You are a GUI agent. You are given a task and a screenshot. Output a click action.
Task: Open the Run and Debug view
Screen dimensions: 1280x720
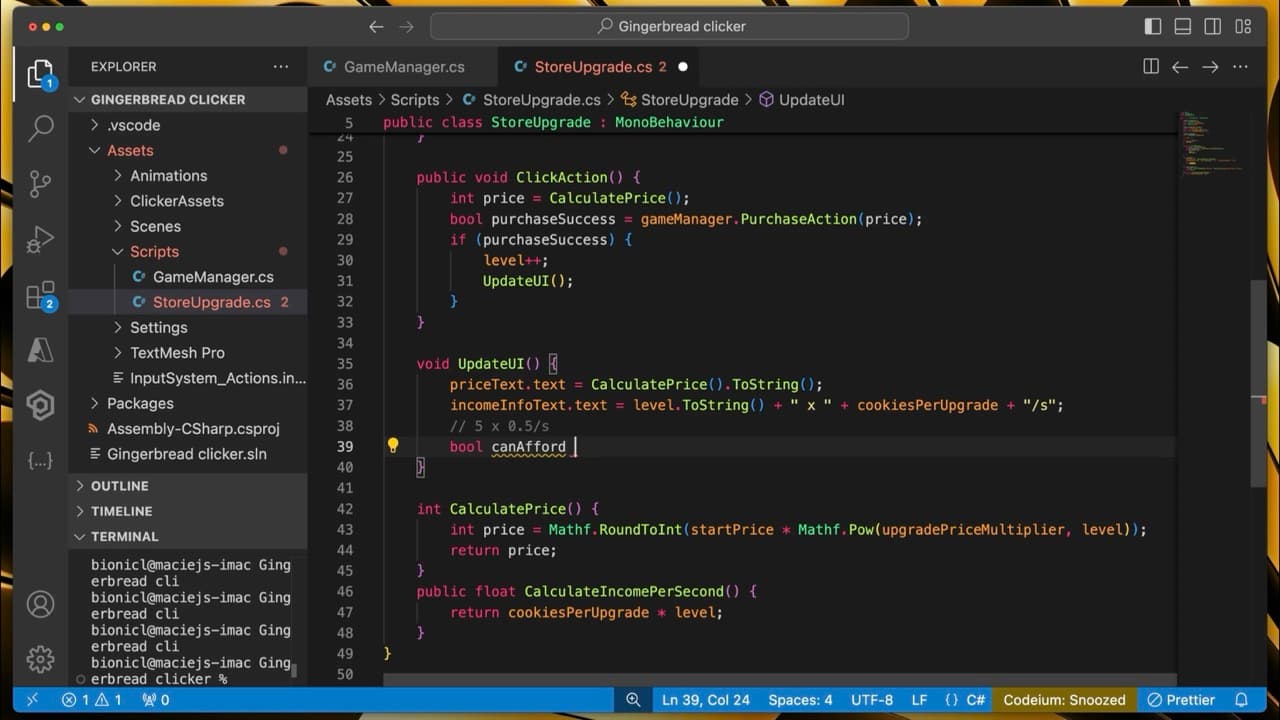point(40,239)
